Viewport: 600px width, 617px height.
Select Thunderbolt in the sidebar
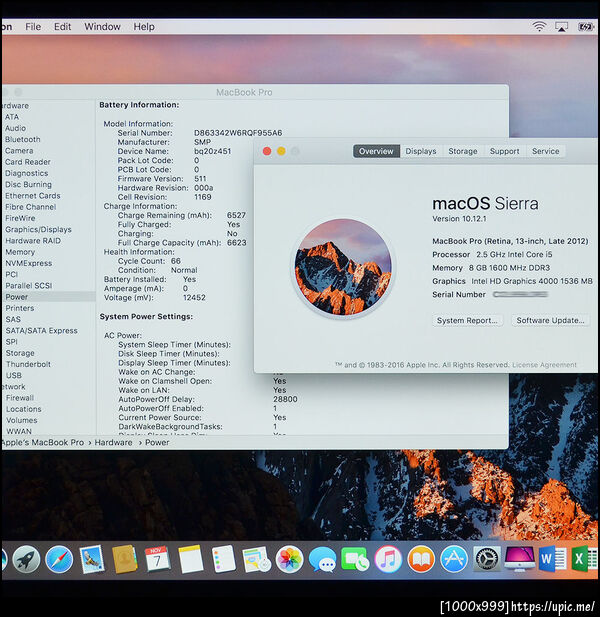(28, 364)
